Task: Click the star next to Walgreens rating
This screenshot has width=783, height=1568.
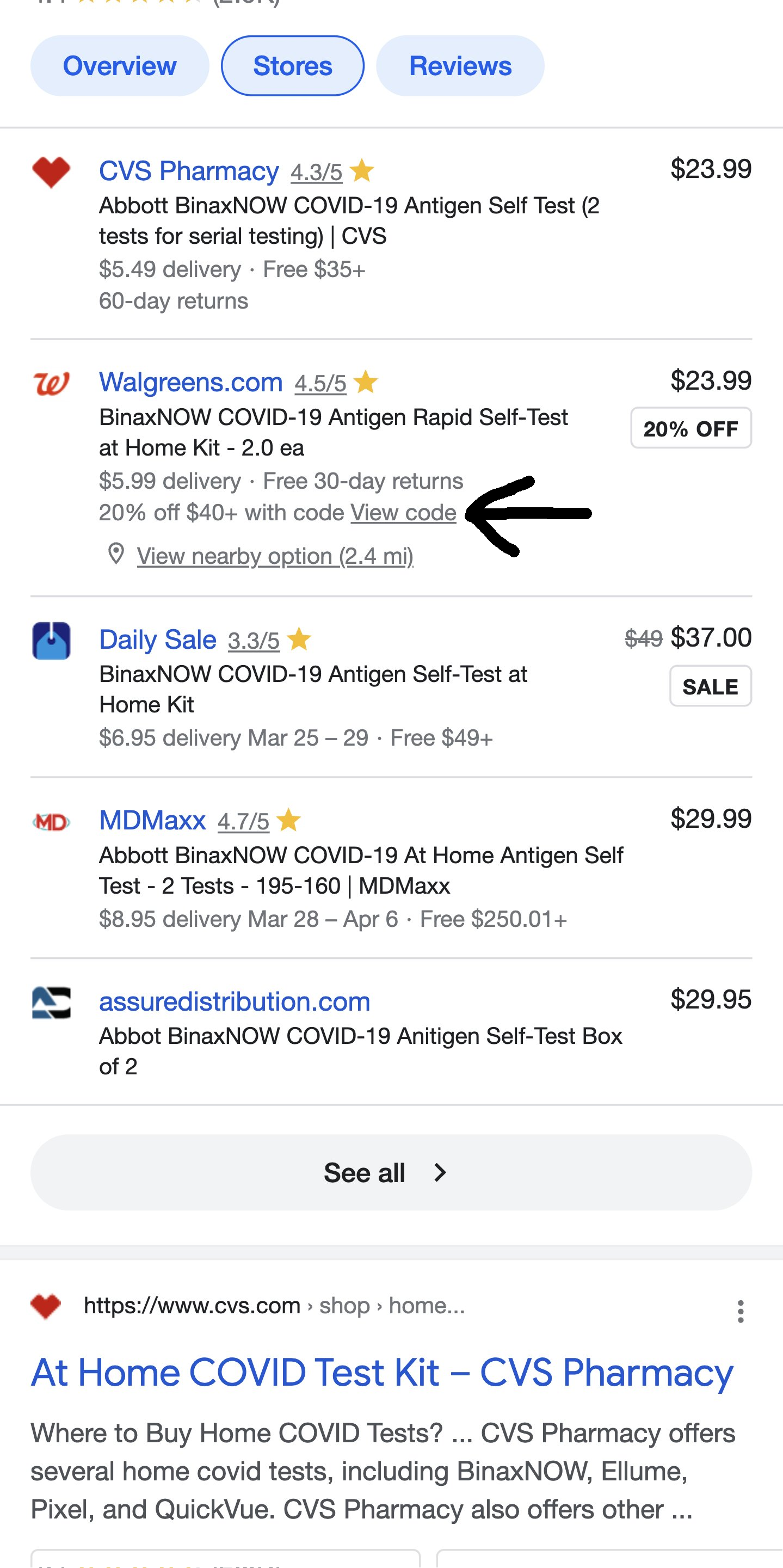Action: (365, 382)
